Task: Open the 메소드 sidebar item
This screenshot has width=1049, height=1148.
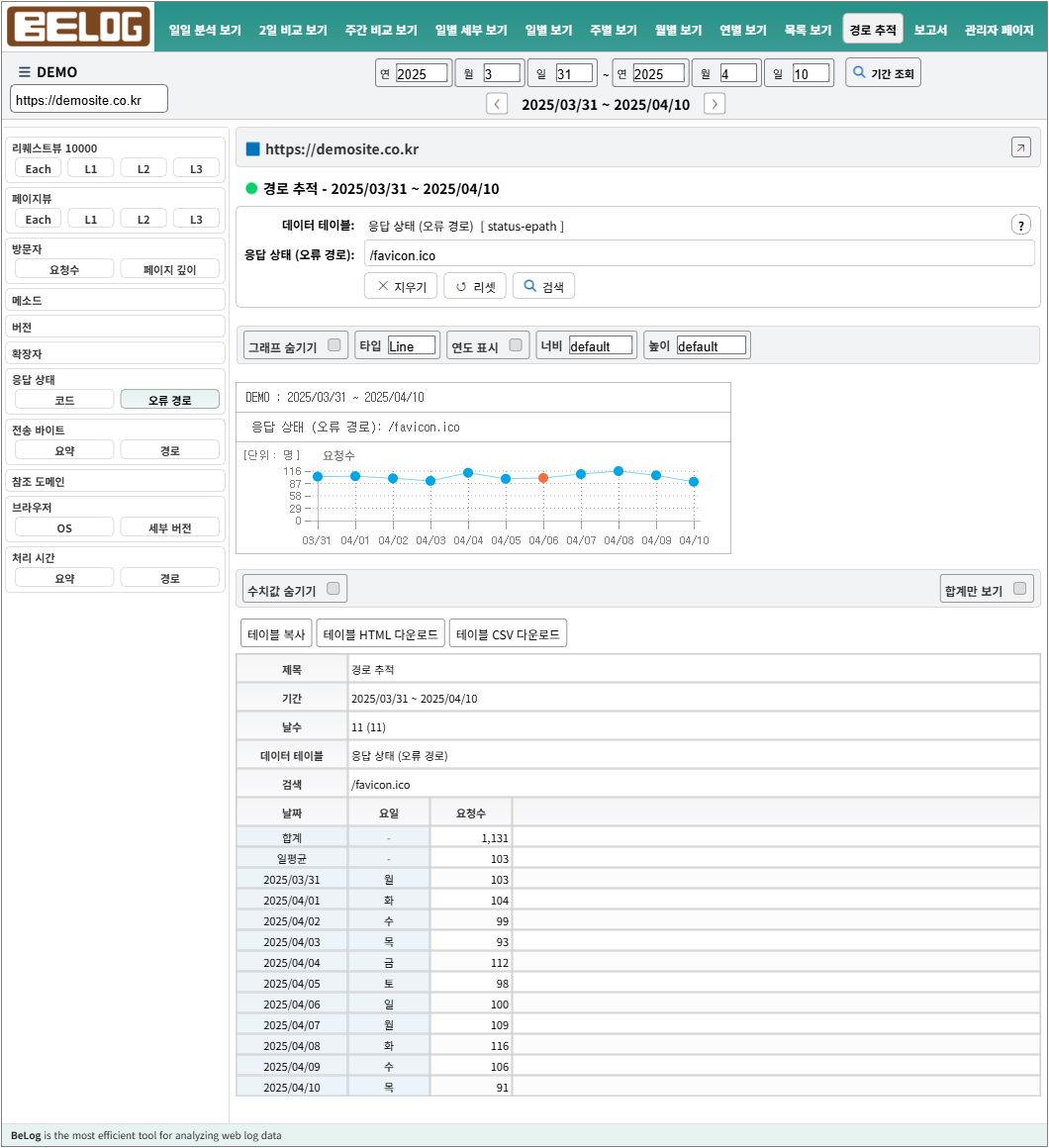Action: (x=115, y=300)
